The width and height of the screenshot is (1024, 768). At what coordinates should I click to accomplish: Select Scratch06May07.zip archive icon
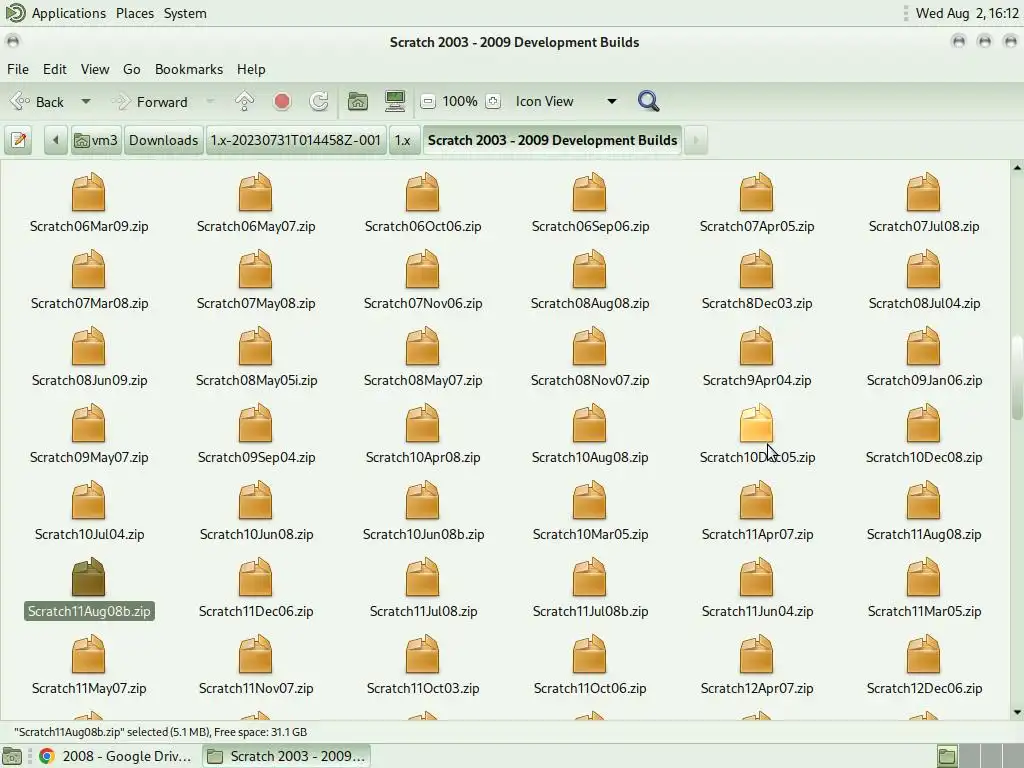click(x=255, y=192)
